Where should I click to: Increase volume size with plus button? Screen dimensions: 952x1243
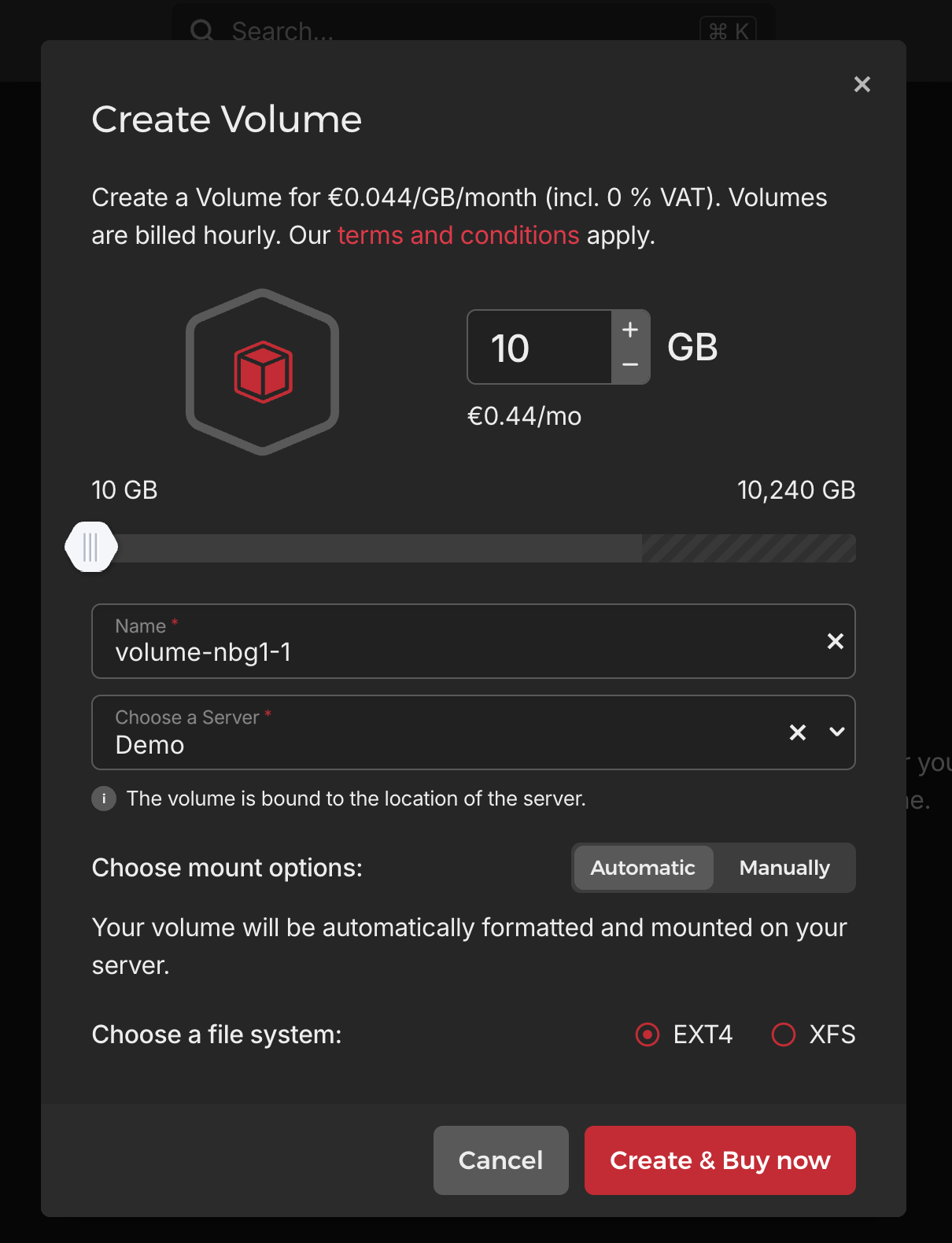(630, 330)
